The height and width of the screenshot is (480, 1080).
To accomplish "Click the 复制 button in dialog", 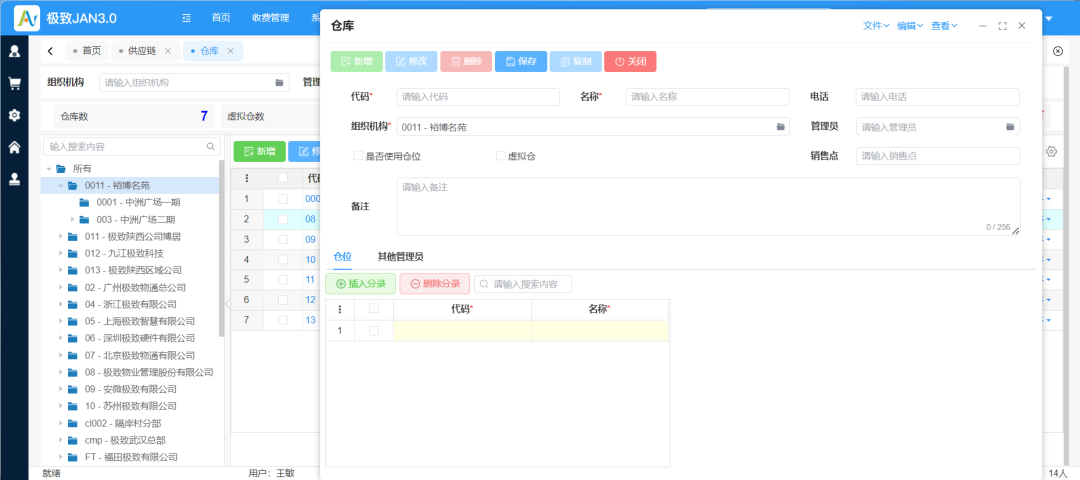I will (x=575, y=61).
